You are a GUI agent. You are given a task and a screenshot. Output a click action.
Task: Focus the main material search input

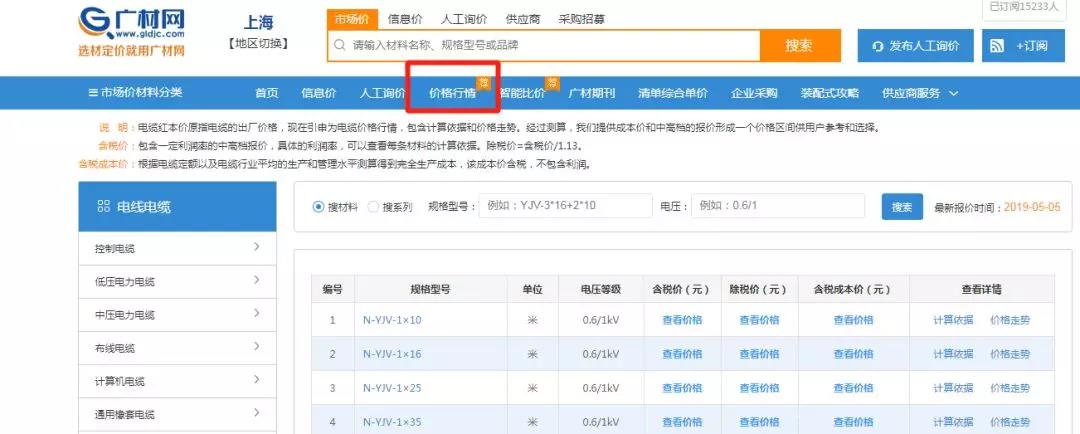tap(544, 45)
